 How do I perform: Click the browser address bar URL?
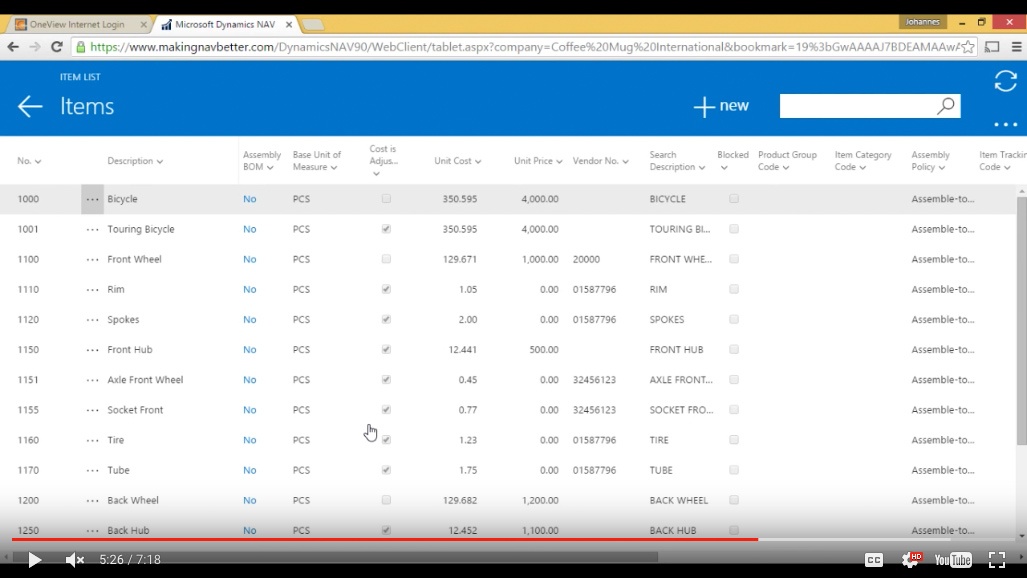coord(524,47)
